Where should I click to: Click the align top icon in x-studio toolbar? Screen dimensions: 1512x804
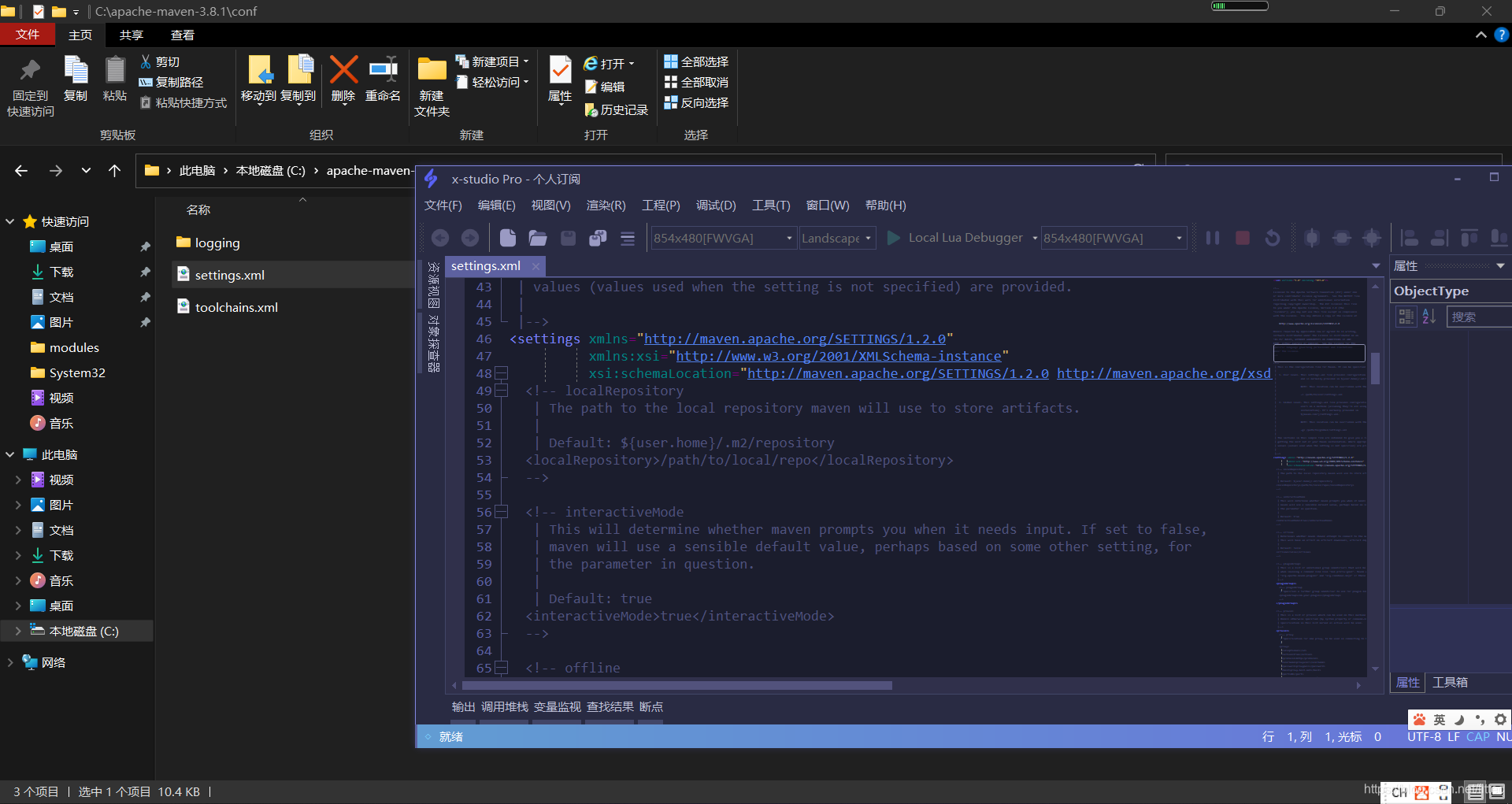click(x=1469, y=238)
